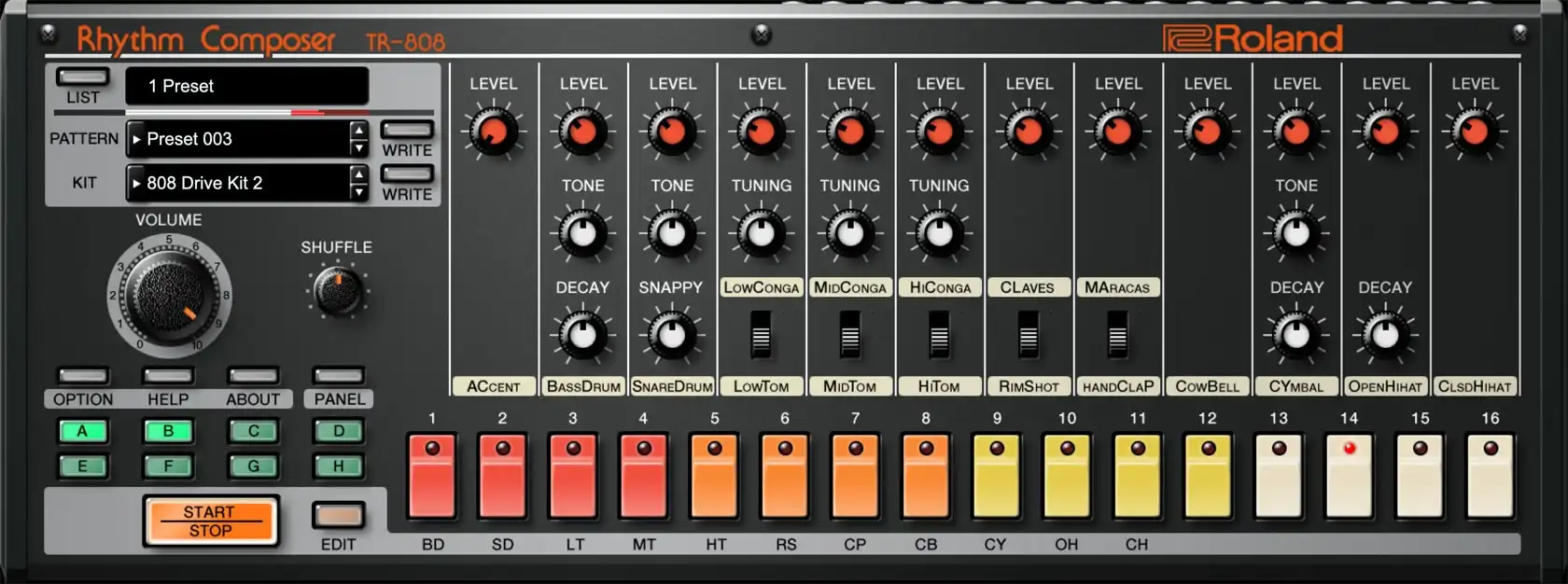1568x584 pixels.
Task: Click the Shuffle knob
Action: [337, 292]
